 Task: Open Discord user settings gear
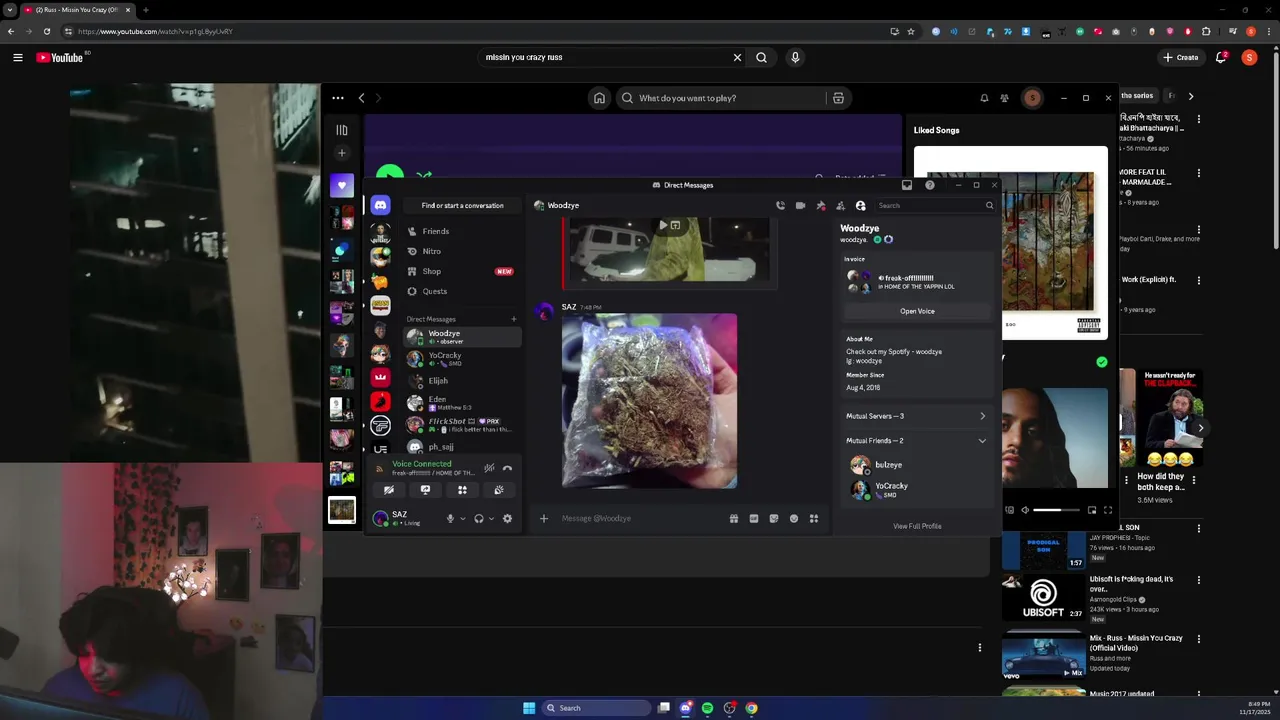(x=507, y=518)
